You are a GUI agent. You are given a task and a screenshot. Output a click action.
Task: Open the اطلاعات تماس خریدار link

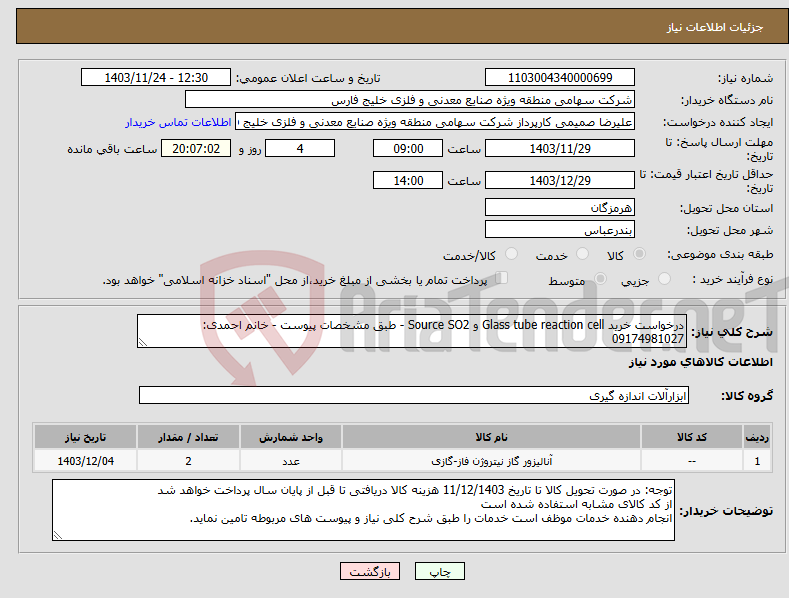[x=178, y=122]
